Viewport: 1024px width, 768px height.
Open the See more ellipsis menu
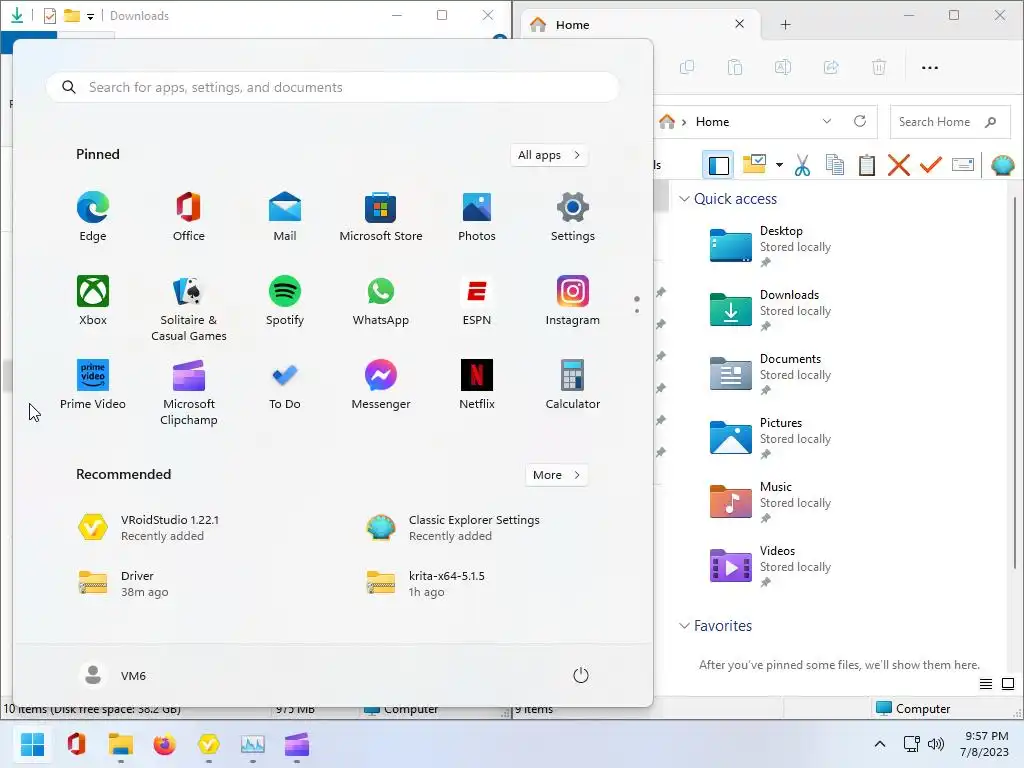929,67
